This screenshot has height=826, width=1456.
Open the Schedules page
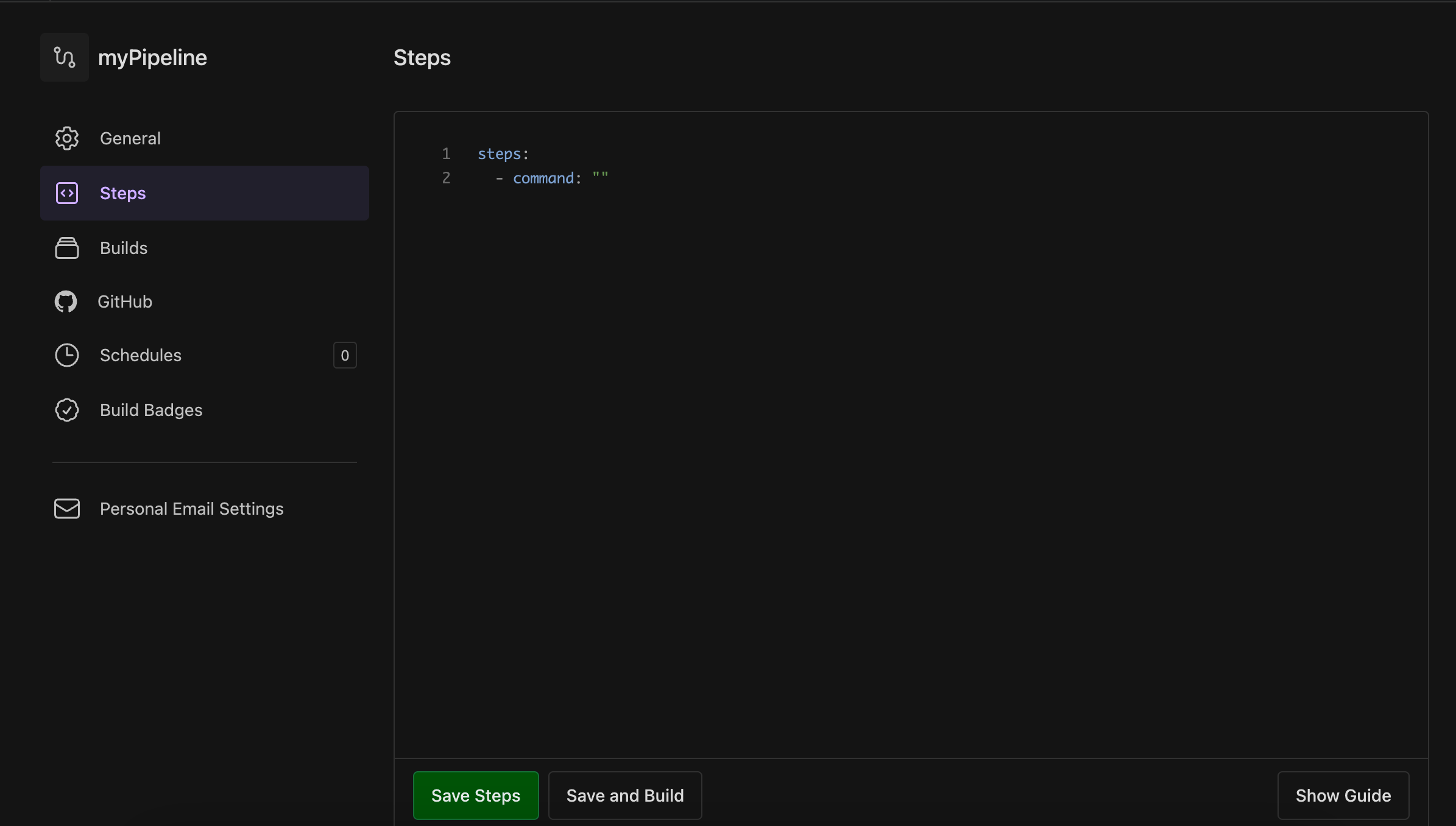point(141,355)
